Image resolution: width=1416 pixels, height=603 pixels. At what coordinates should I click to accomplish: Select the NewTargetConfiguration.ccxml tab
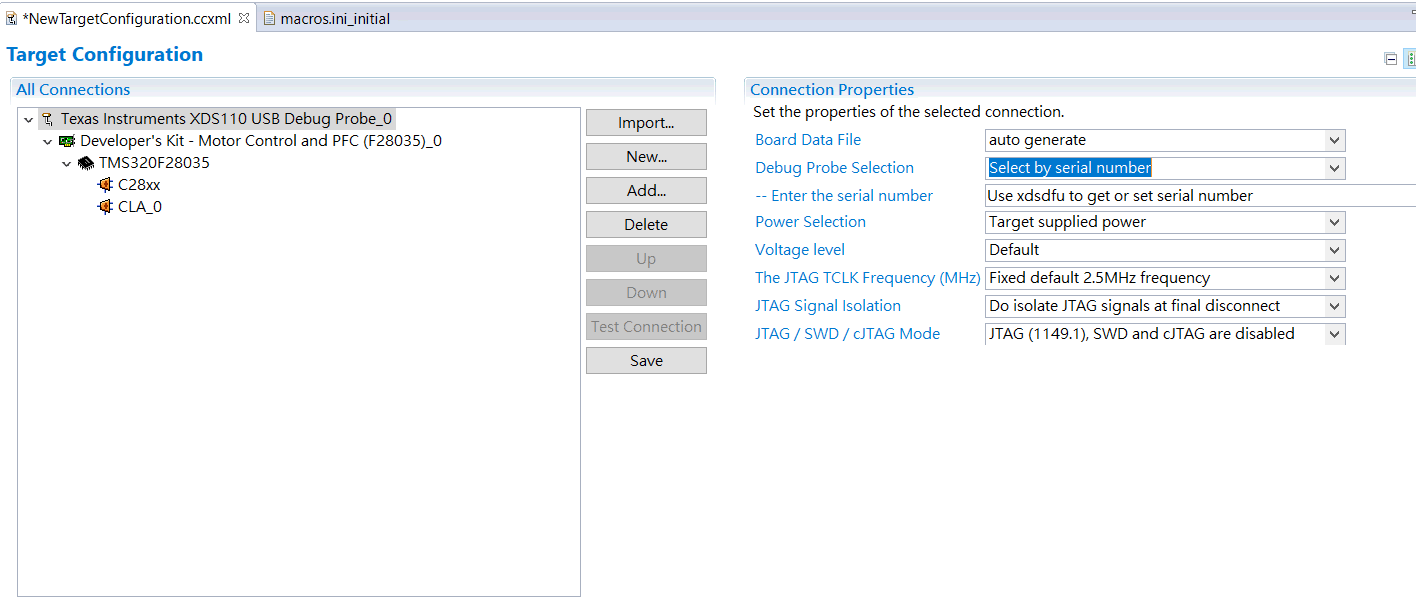click(x=126, y=19)
